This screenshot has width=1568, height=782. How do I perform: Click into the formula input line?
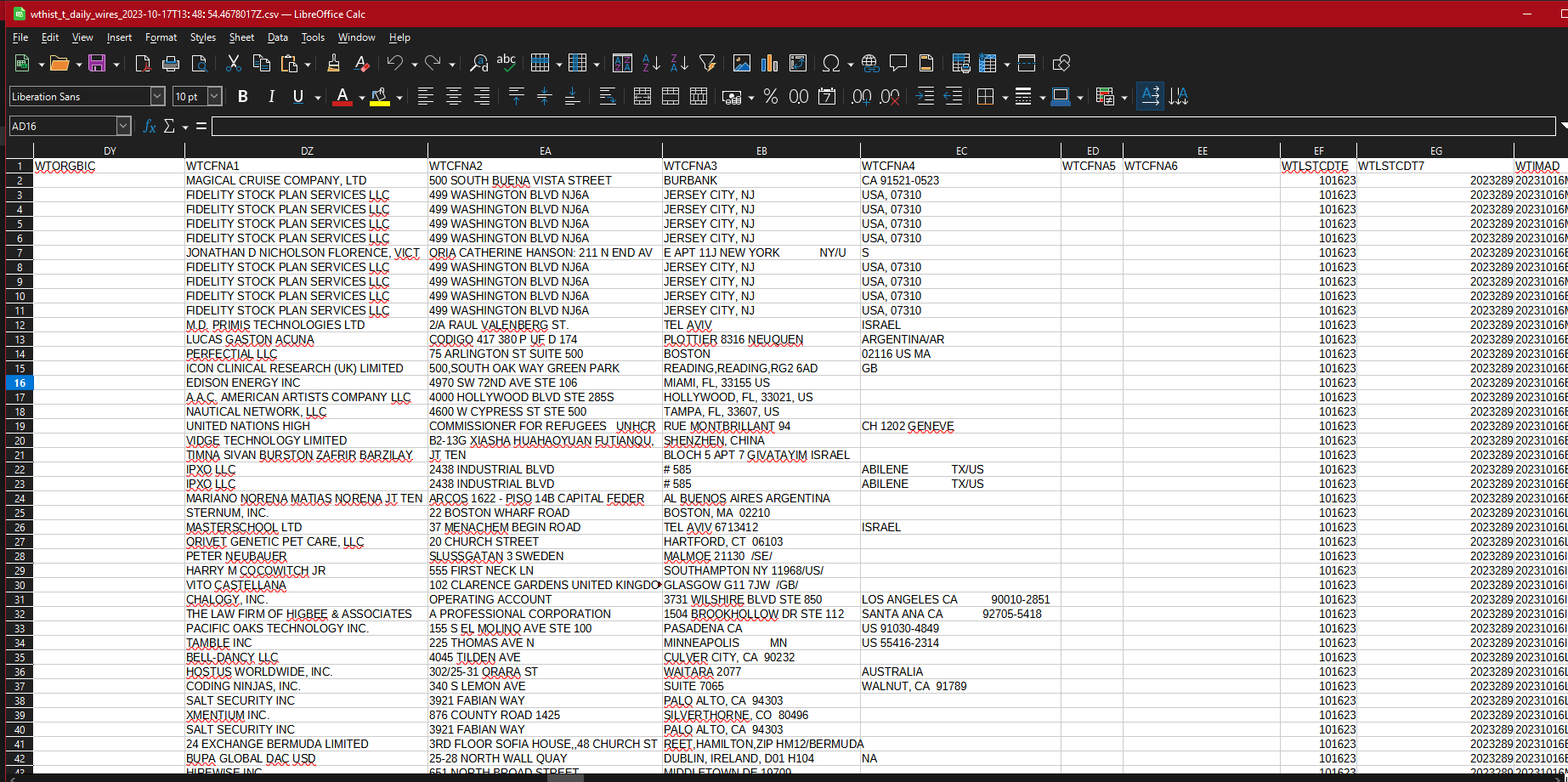pos(884,126)
